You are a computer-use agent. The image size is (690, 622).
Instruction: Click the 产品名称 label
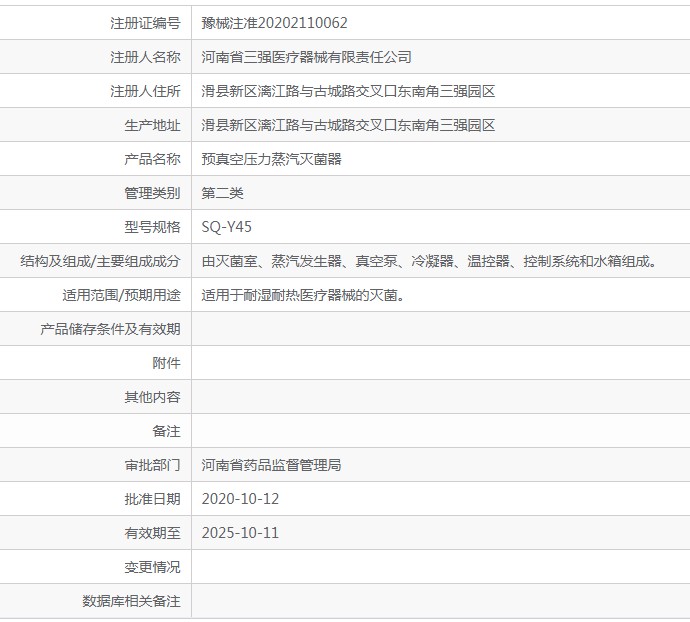coord(152,159)
